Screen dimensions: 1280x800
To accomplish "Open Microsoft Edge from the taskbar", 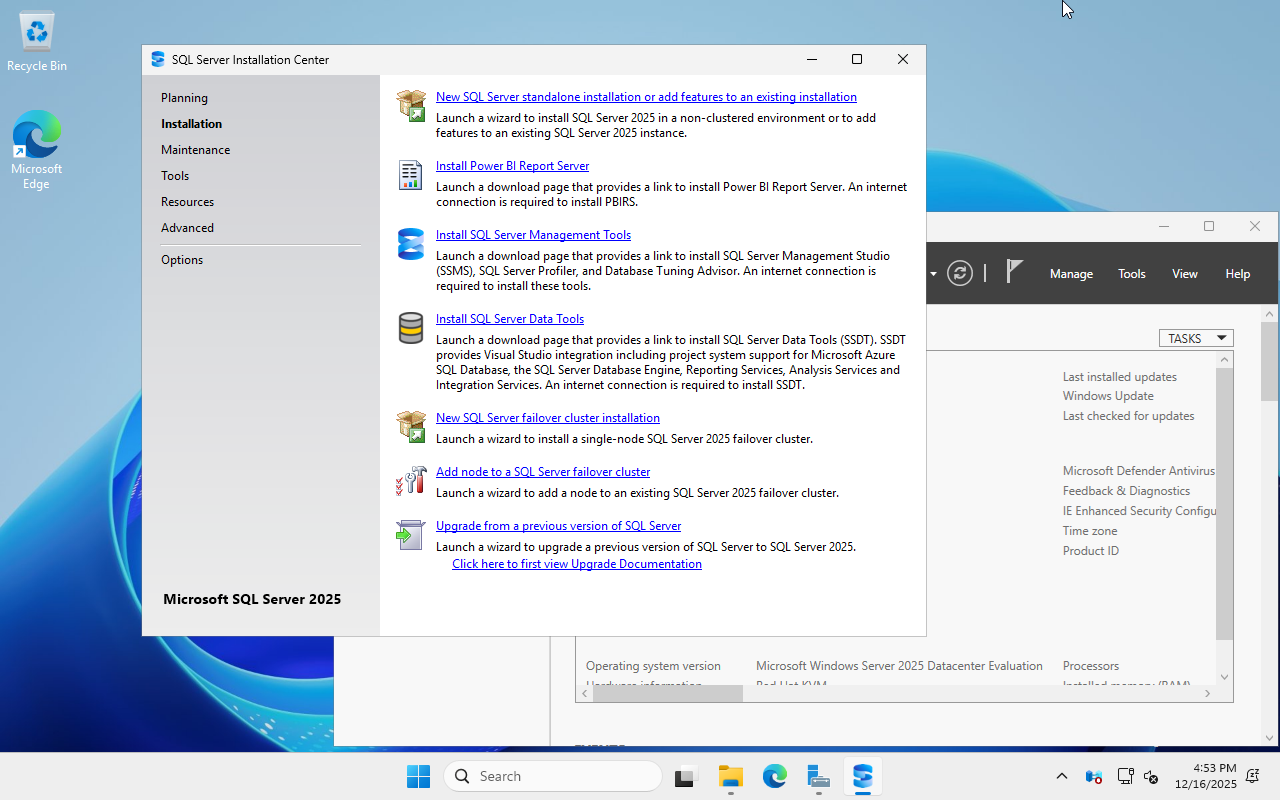I will pos(775,776).
